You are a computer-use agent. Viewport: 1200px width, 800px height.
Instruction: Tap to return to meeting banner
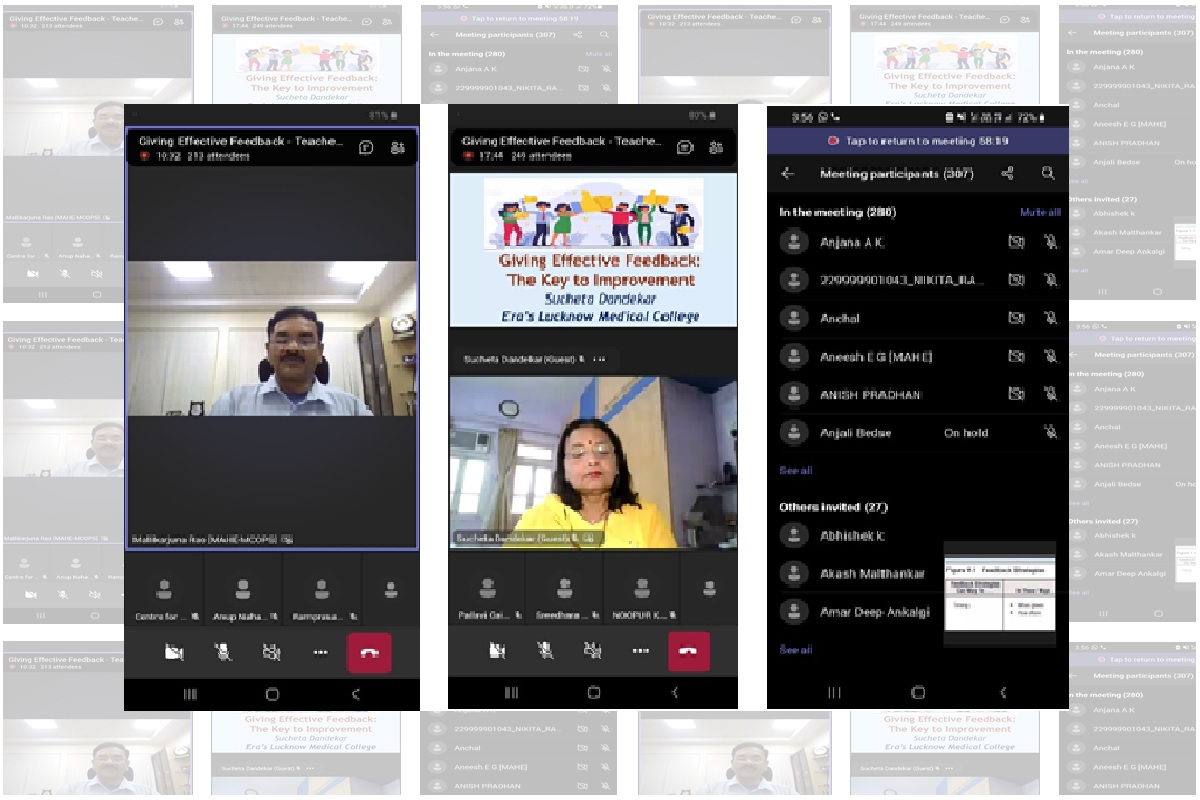point(917,141)
